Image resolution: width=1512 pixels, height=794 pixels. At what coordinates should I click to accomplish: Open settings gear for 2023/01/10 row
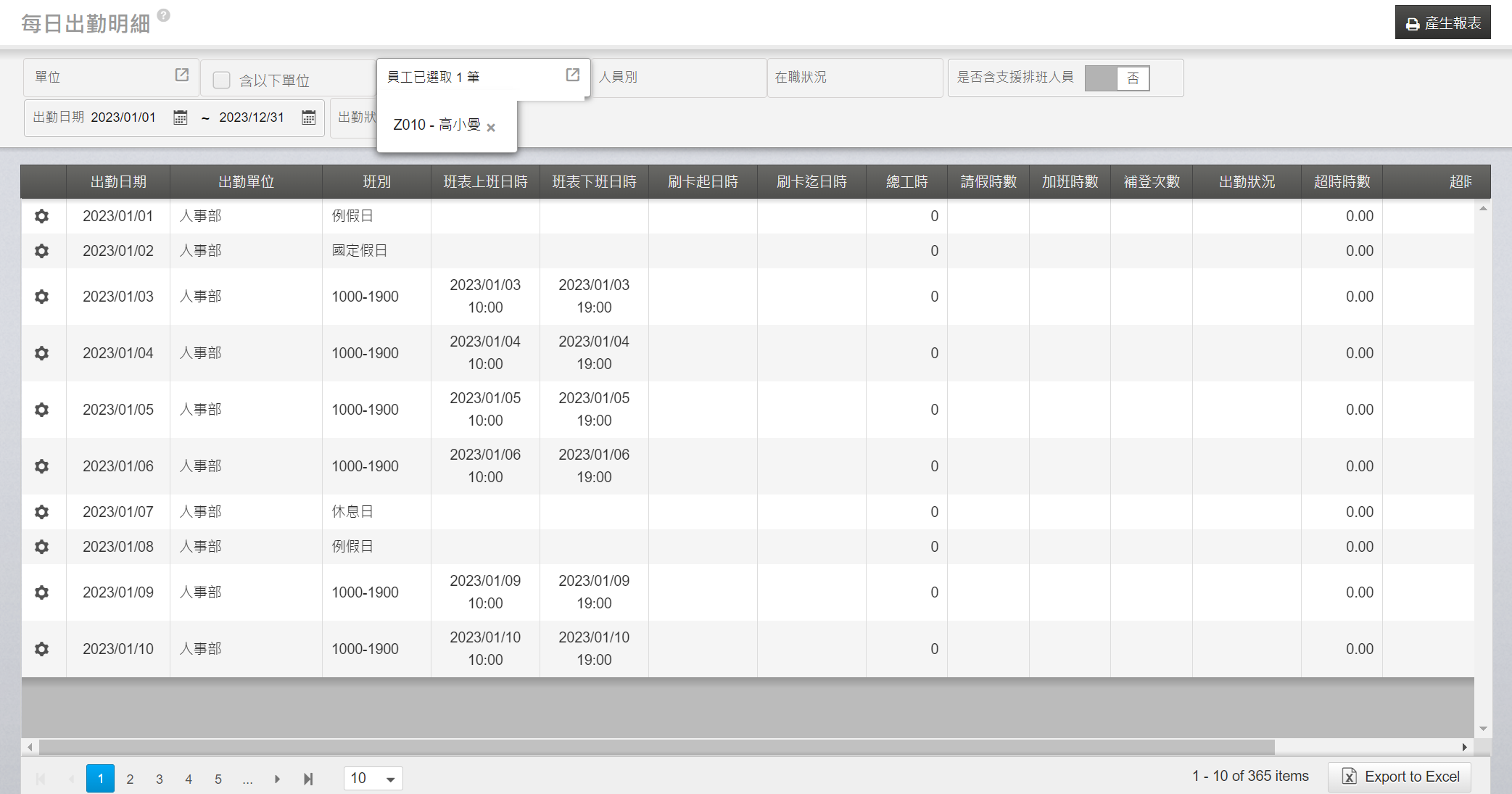pyautogui.click(x=42, y=649)
